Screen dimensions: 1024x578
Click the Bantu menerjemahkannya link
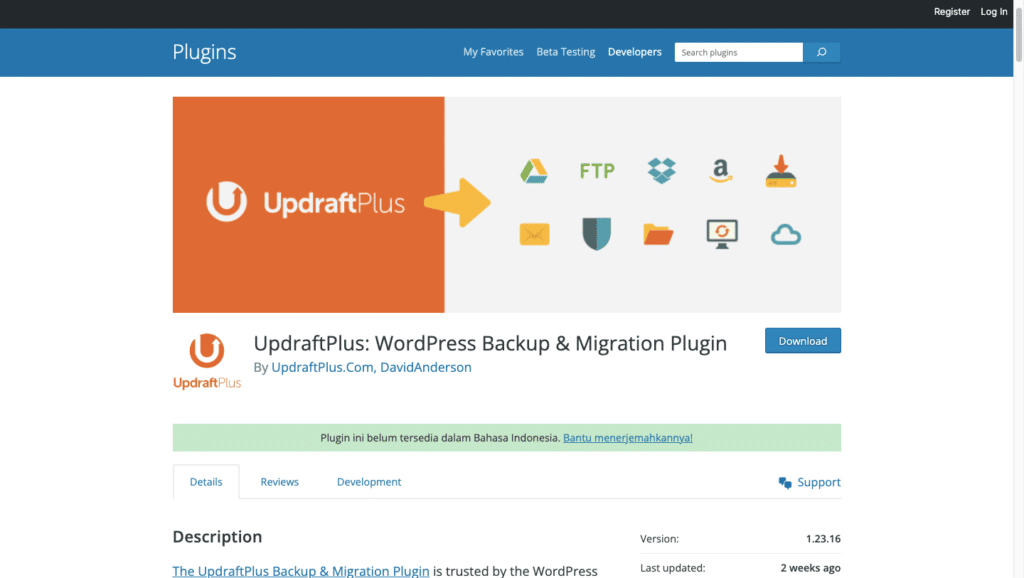pyautogui.click(x=628, y=438)
